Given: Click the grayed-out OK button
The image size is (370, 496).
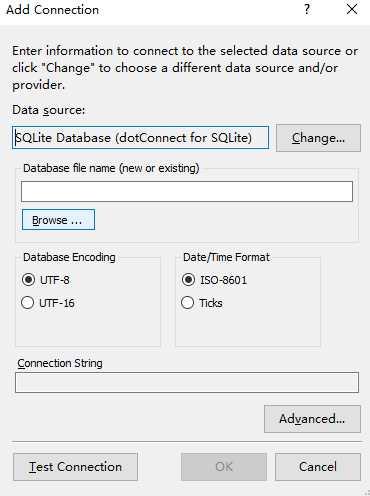Looking at the screenshot, I should [224, 467].
